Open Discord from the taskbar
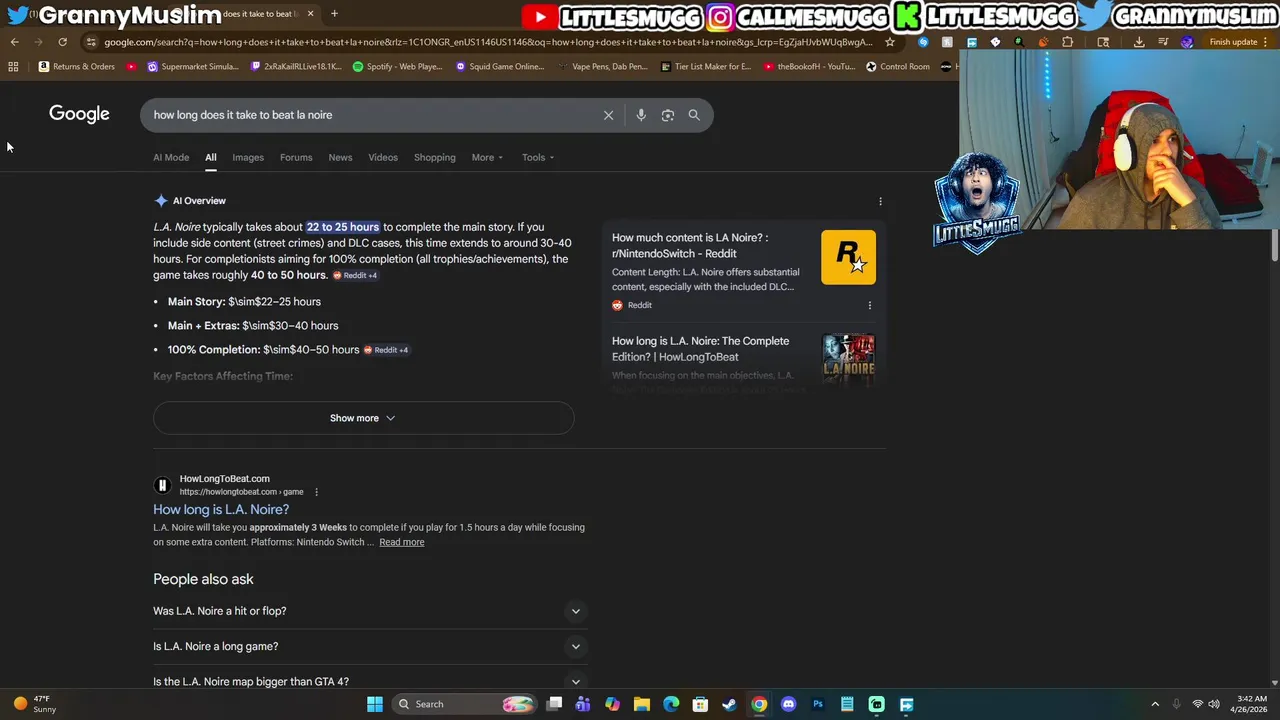 pos(788,704)
